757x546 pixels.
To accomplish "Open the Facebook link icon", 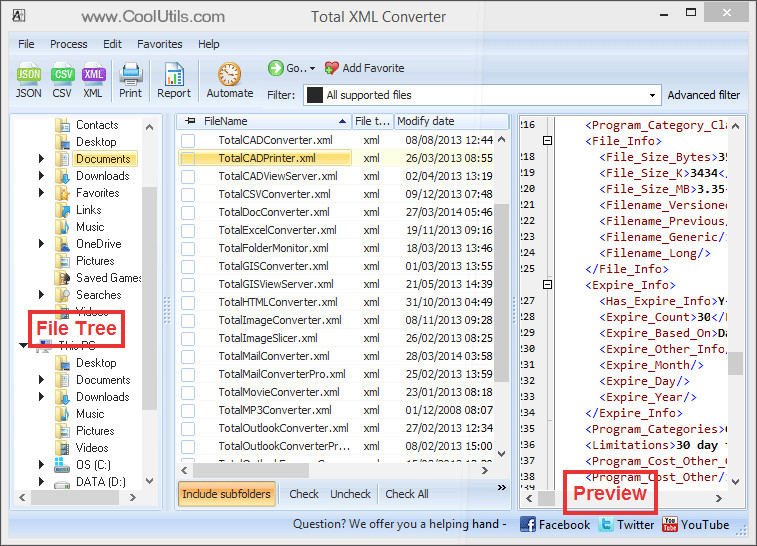I will tap(528, 524).
